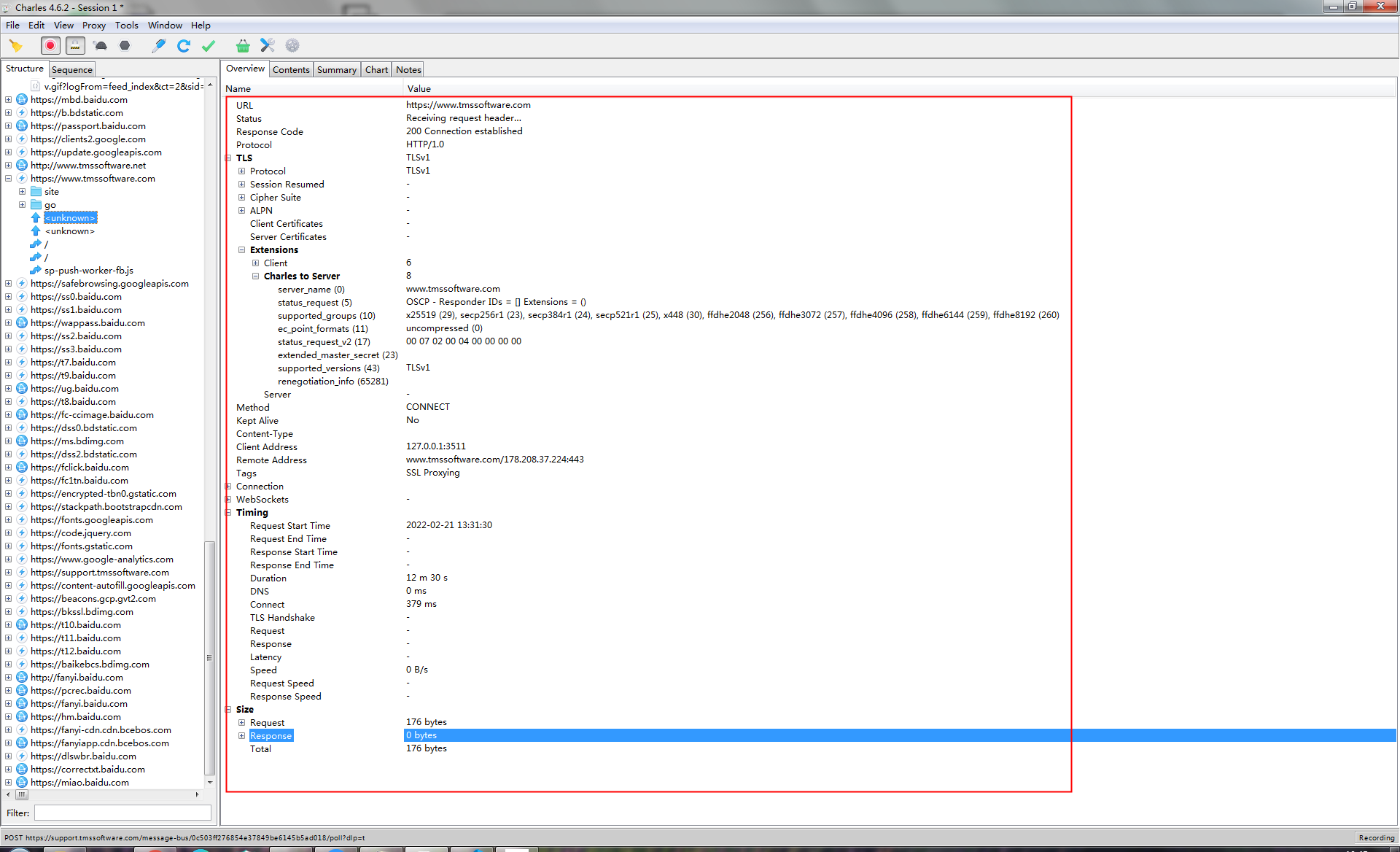Open the Window menu
The height and width of the screenshot is (852, 1400).
pyautogui.click(x=165, y=25)
